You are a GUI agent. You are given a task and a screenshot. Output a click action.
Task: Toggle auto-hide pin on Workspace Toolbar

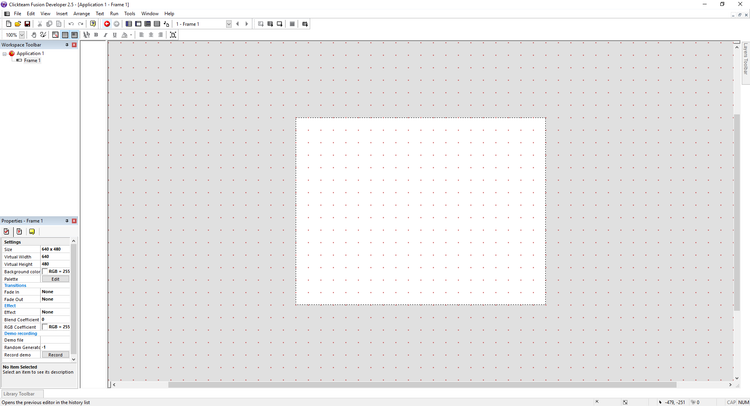(x=67, y=45)
